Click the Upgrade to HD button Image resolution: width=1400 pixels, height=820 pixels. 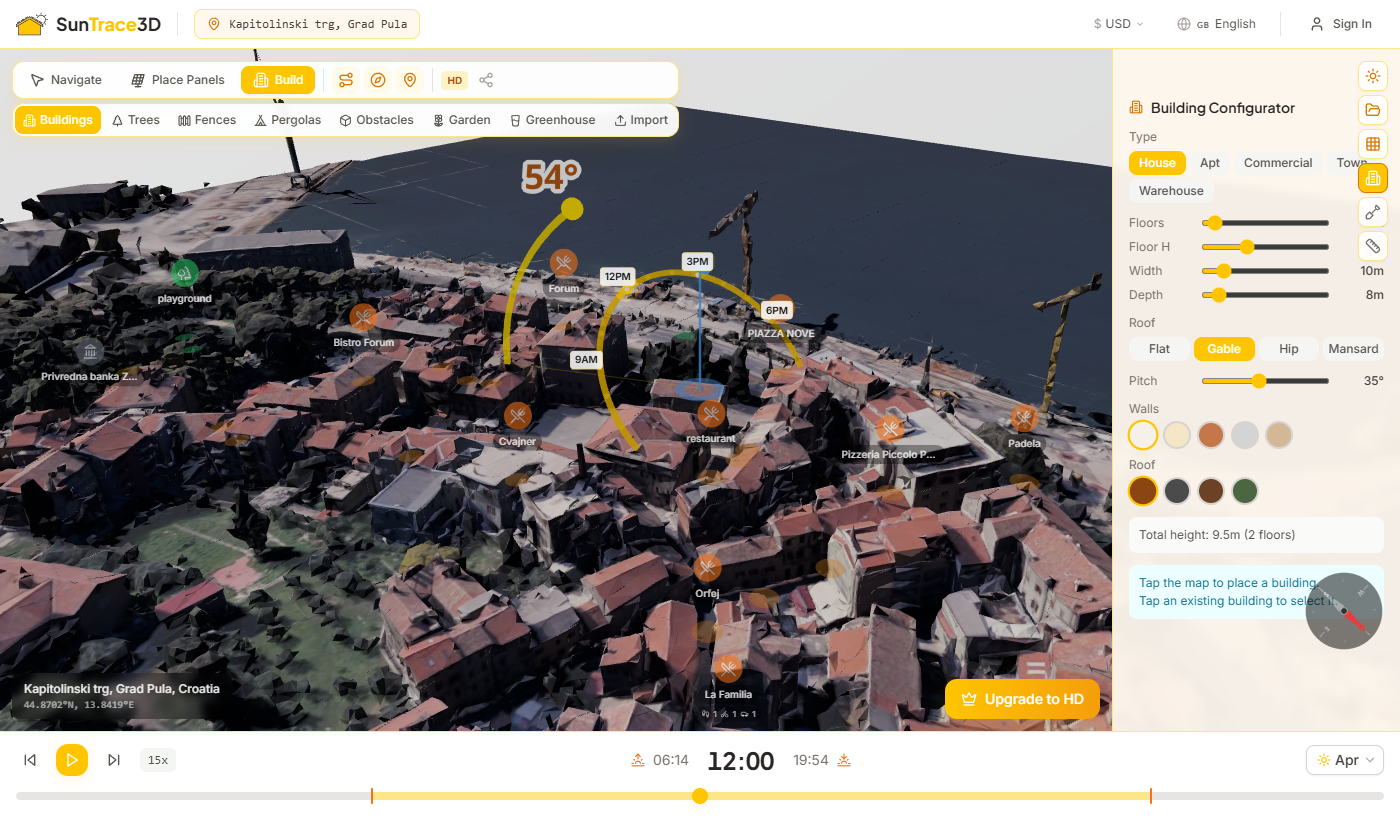[1021, 700]
